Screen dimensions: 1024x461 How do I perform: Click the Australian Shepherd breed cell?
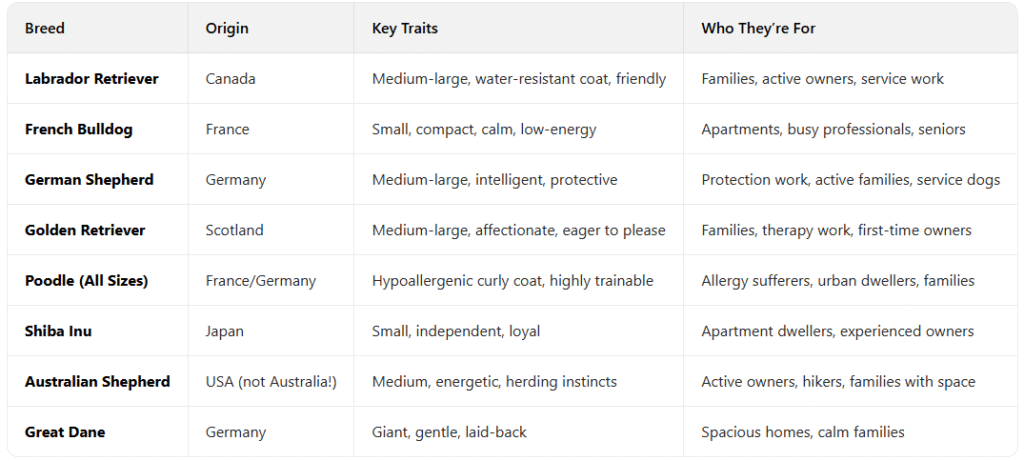97,382
